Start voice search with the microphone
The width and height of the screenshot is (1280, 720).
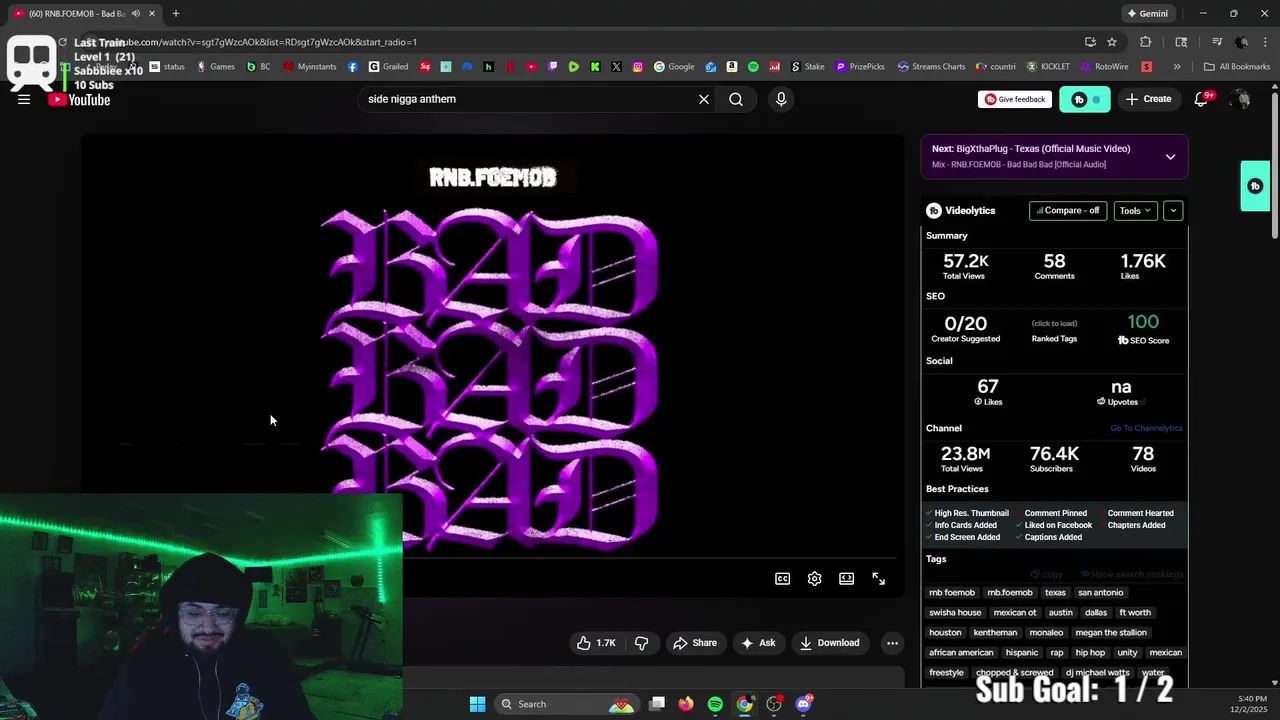click(781, 99)
